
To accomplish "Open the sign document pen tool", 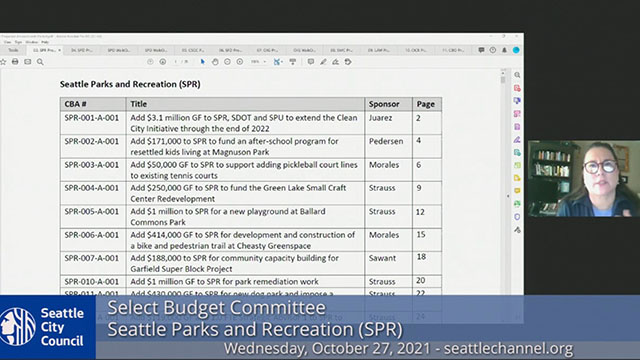I will pos(336,62).
